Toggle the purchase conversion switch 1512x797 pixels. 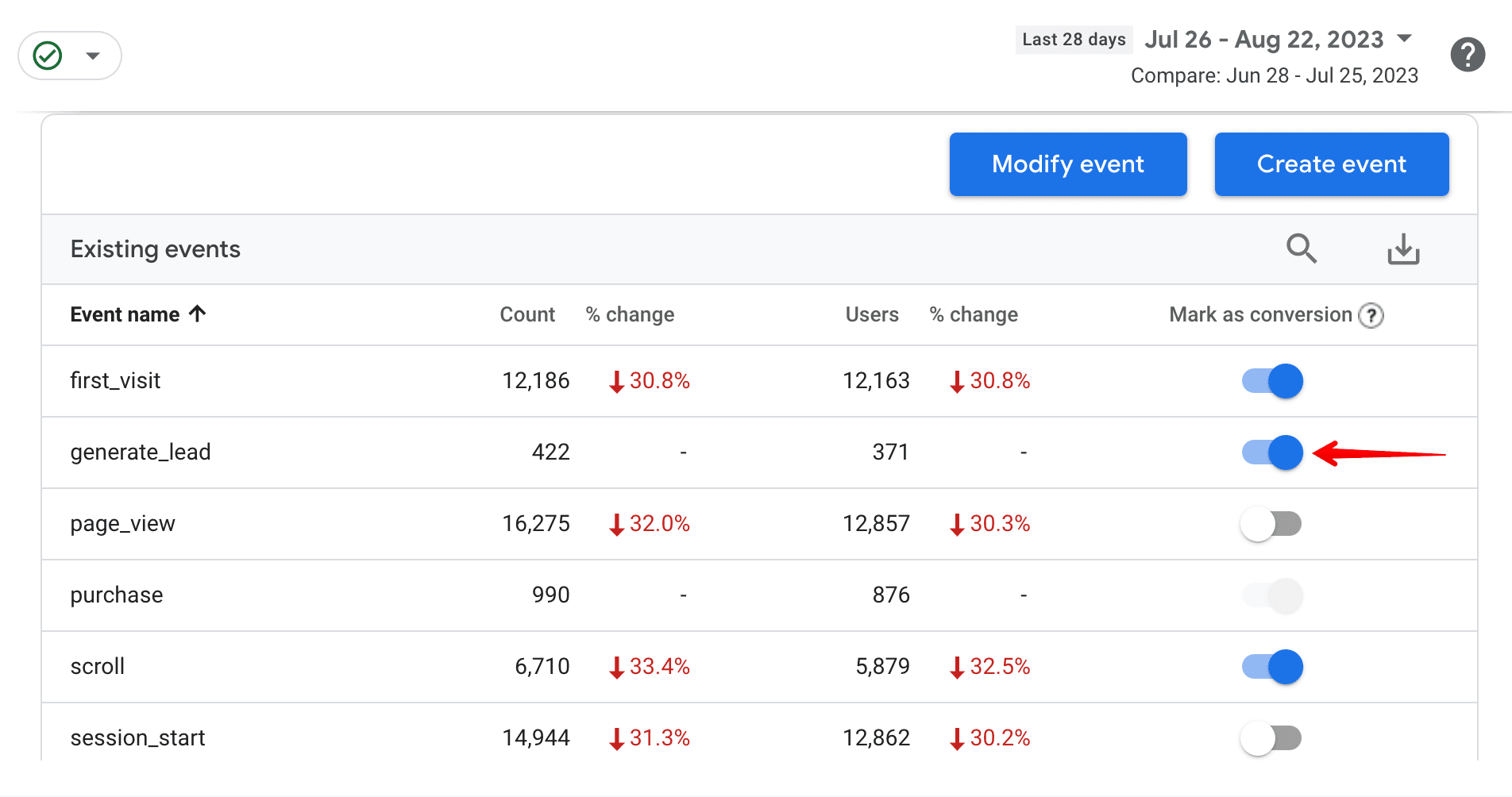[x=1272, y=595]
